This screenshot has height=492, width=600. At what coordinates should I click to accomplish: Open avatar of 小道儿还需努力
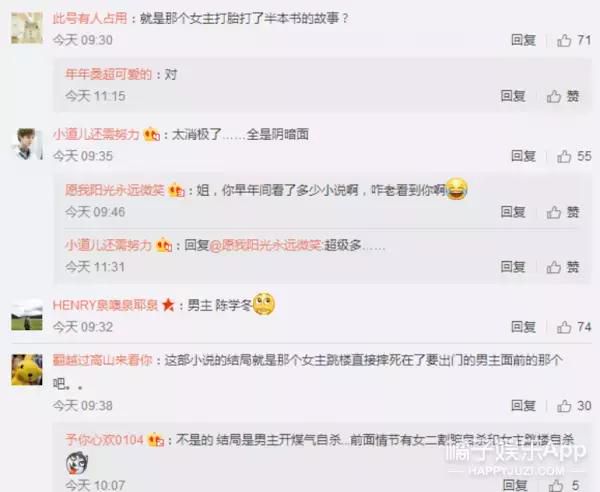pyautogui.click(x=29, y=144)
